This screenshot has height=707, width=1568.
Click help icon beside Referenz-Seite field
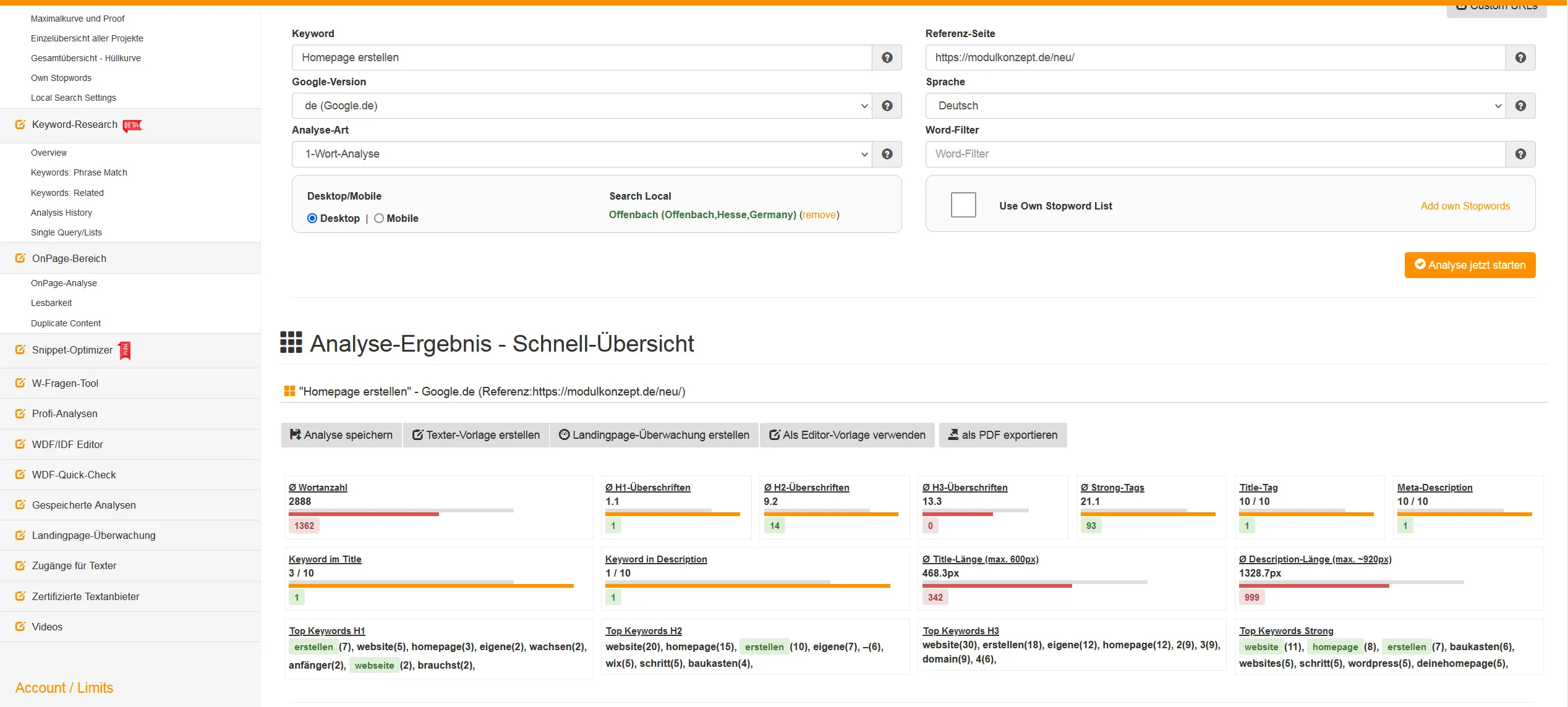pyautogui.click(x=1520, y=57)
